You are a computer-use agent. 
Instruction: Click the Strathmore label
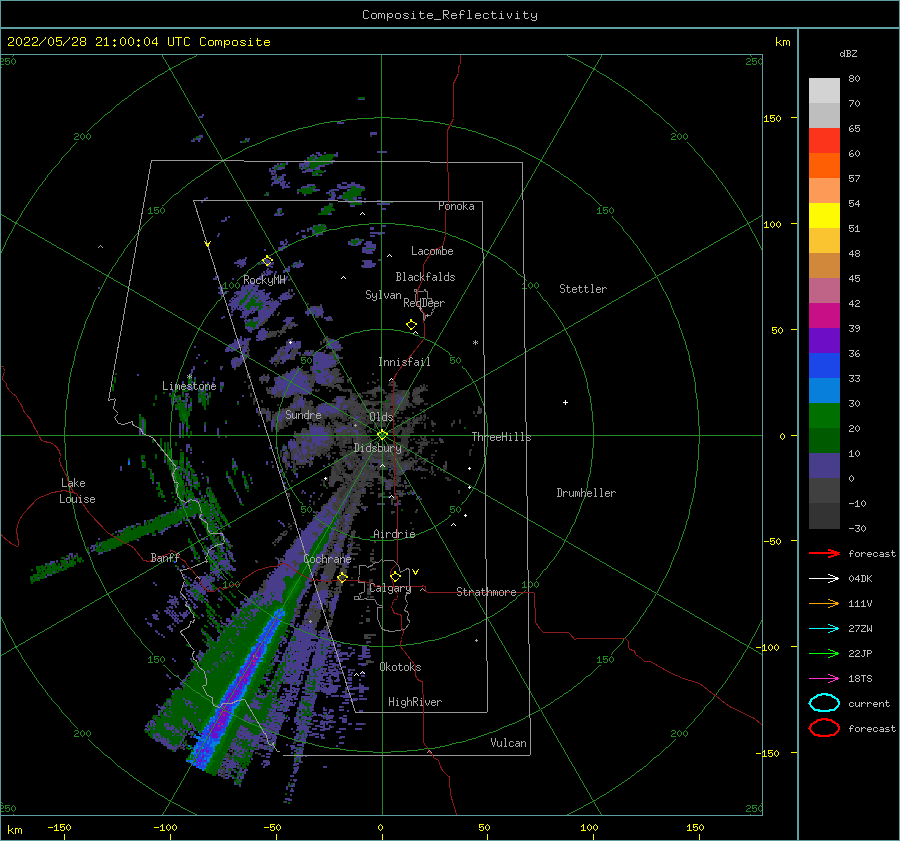point(486,592)
